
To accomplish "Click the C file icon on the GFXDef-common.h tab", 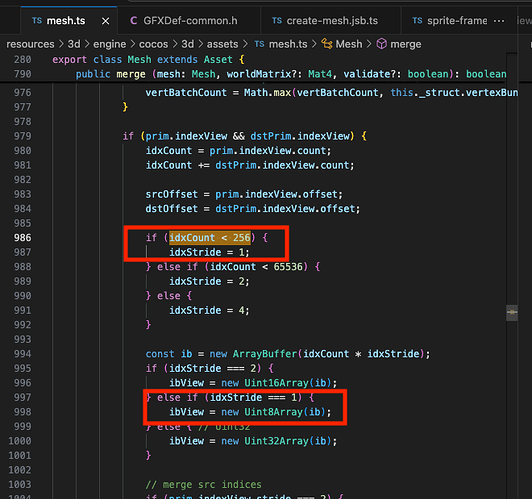I will pos(134,21).
